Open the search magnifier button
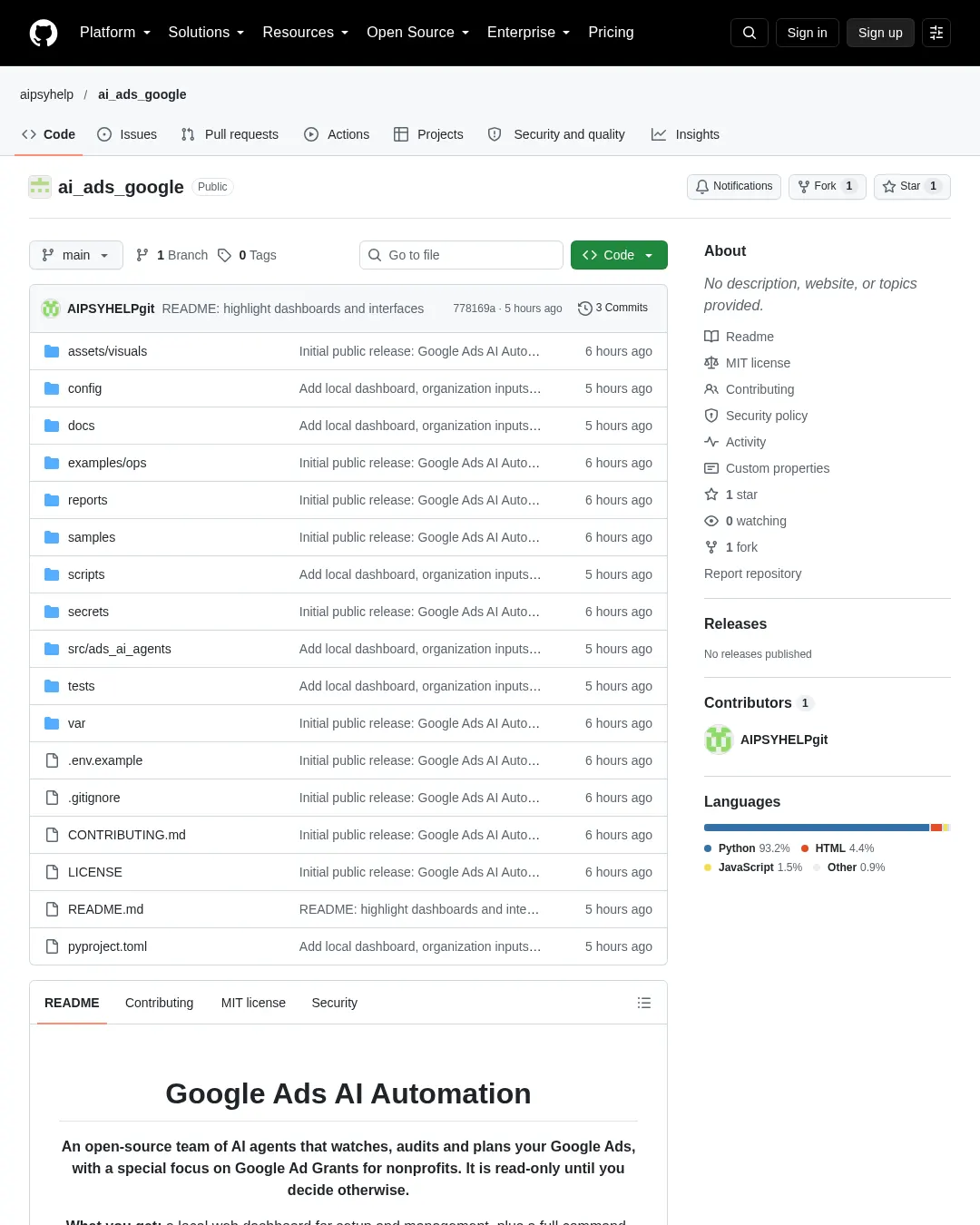This screenshot has width=980, height=1225. tap(750, 33)
